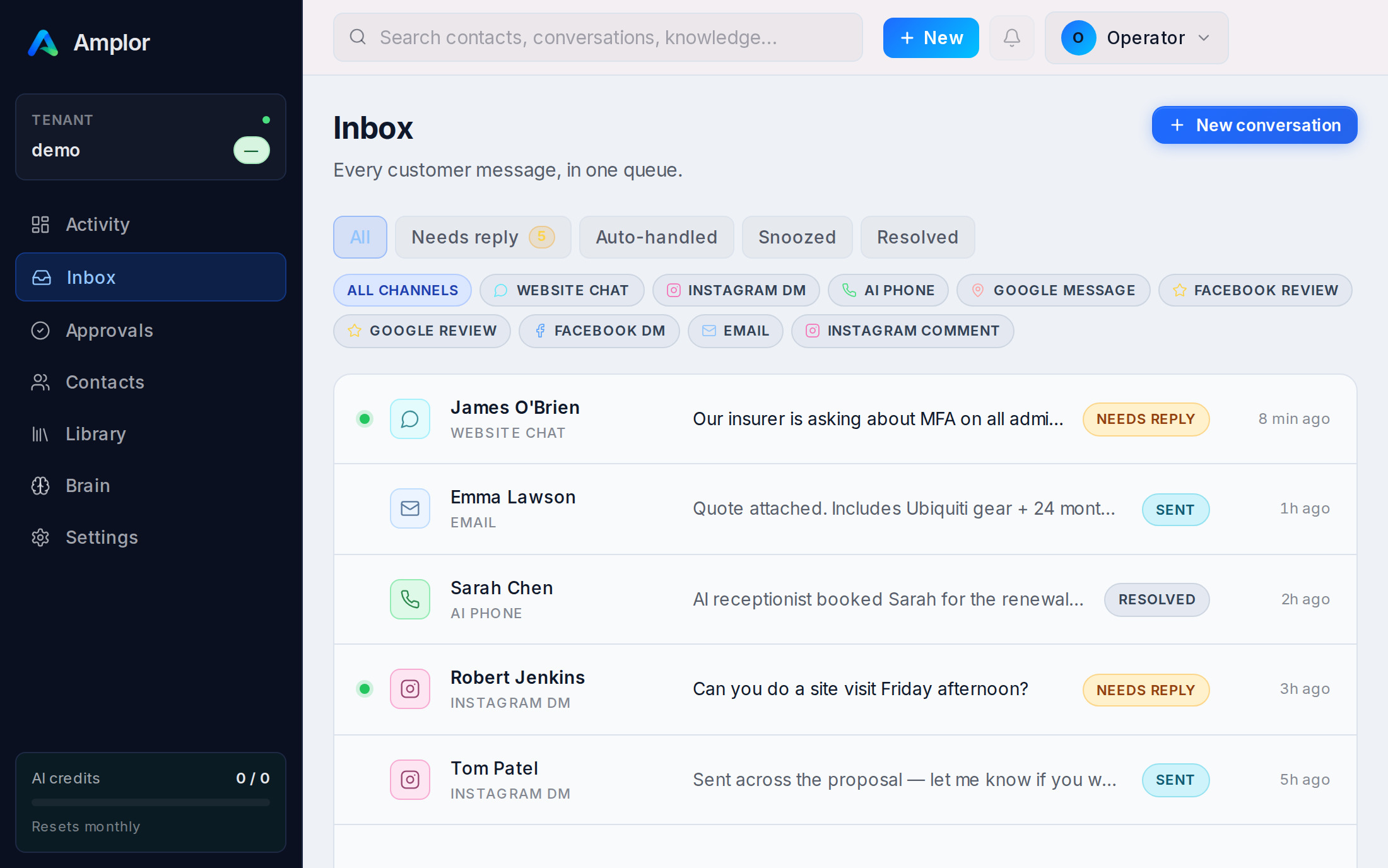
Task: Click the '0 / 0' AI credits value
Action: (253, 778)
